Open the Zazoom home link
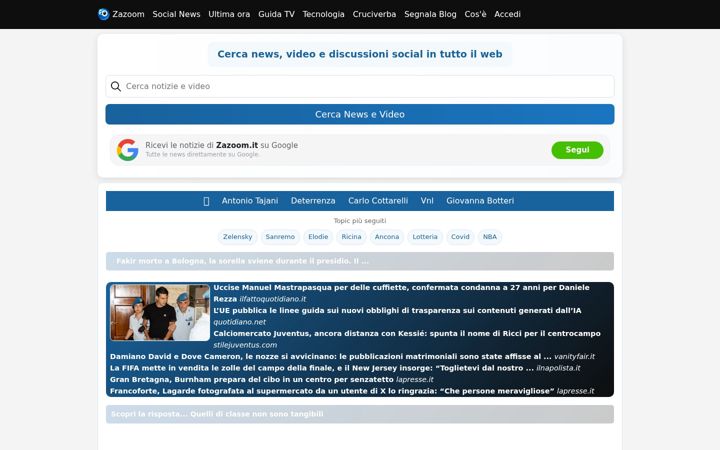This screenshot has height=450, width=720. pos(128,14)
